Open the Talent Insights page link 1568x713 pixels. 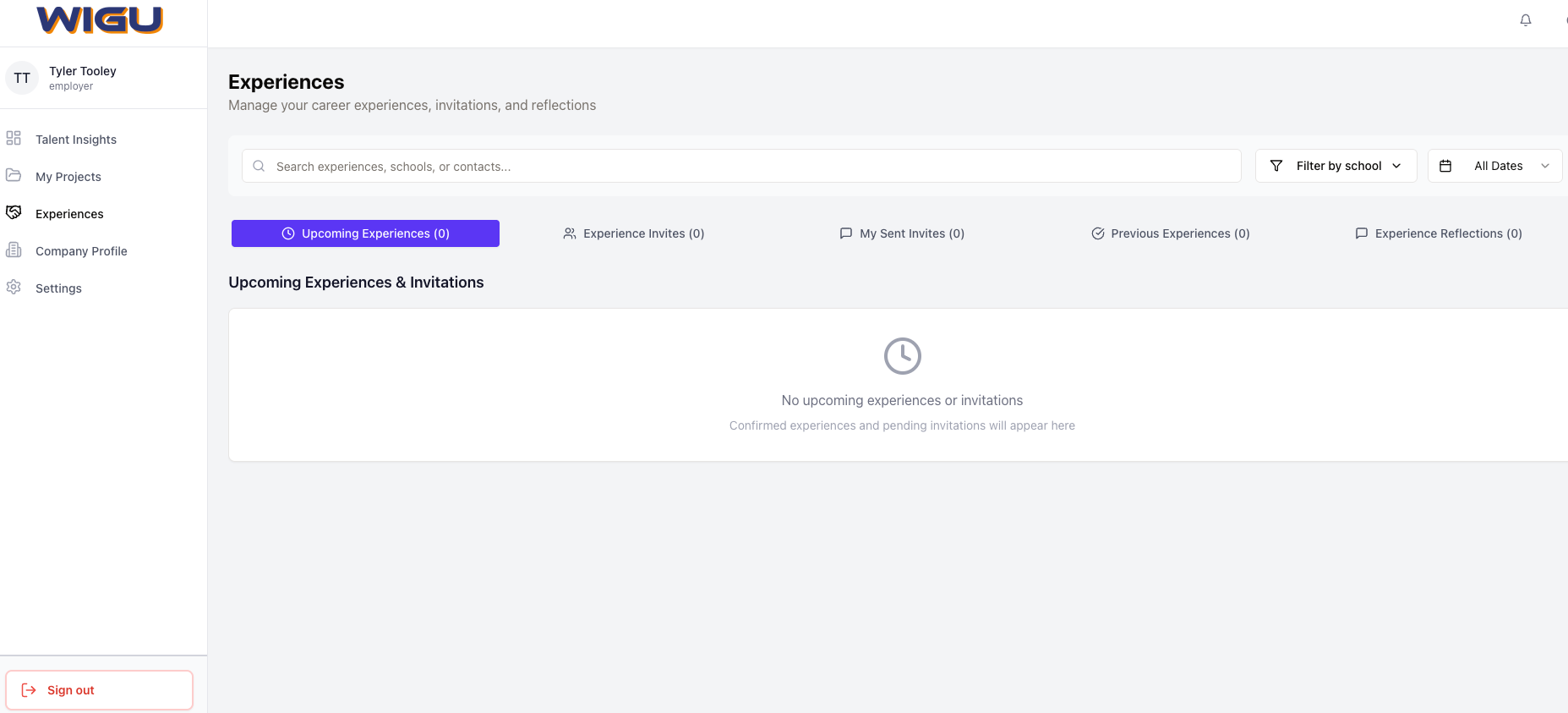coord(76,140)
